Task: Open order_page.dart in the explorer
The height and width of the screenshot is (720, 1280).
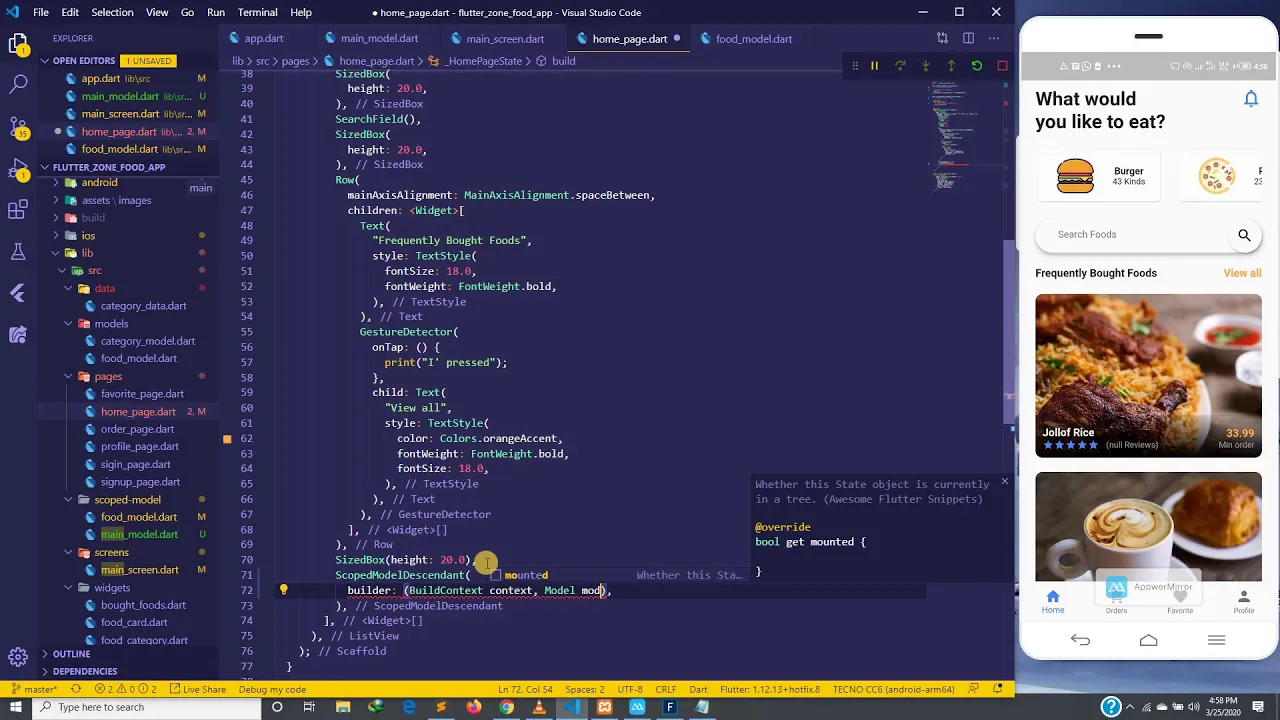Action: [137, 429]
